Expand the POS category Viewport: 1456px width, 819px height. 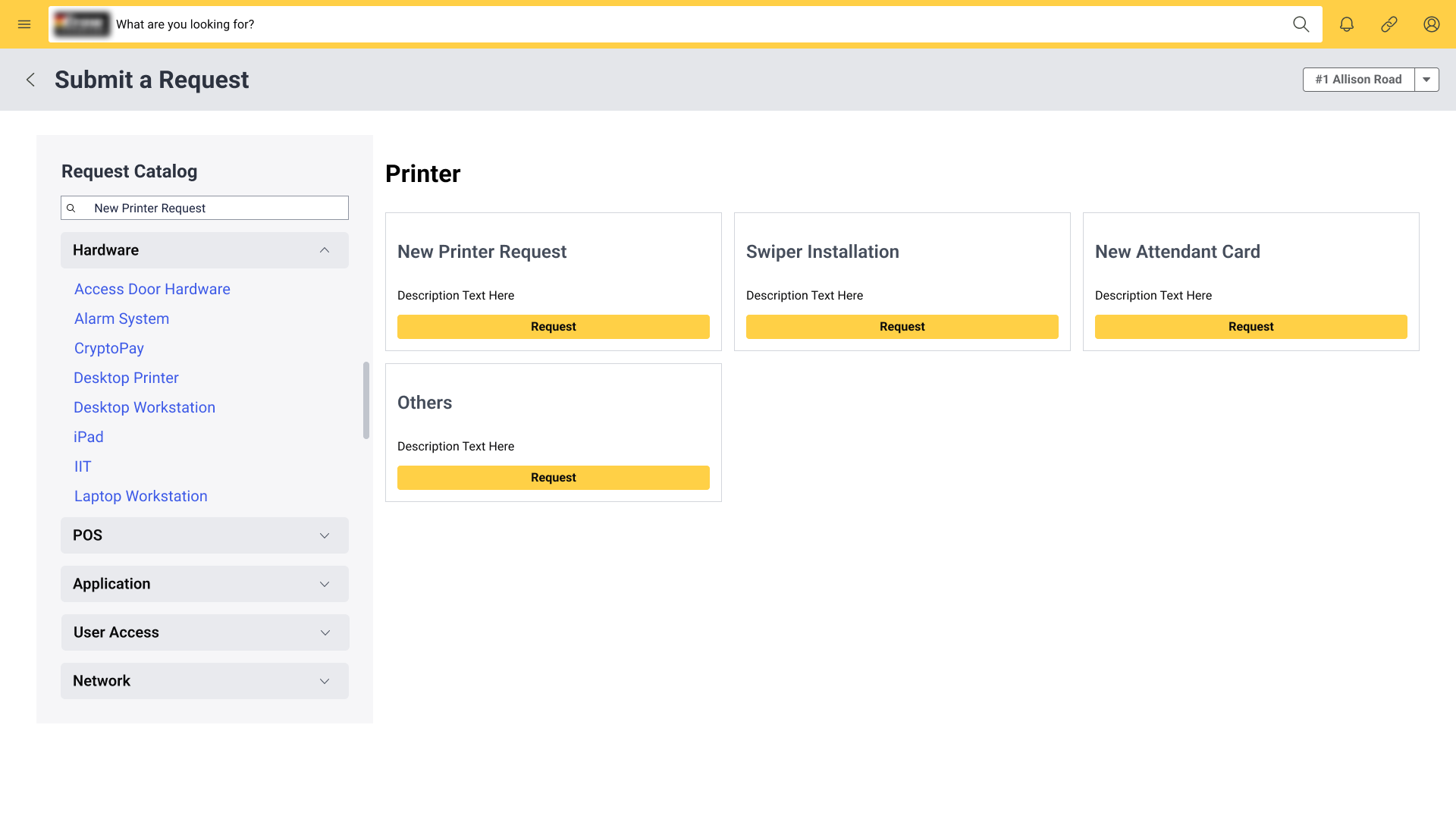tap(324, 535)
